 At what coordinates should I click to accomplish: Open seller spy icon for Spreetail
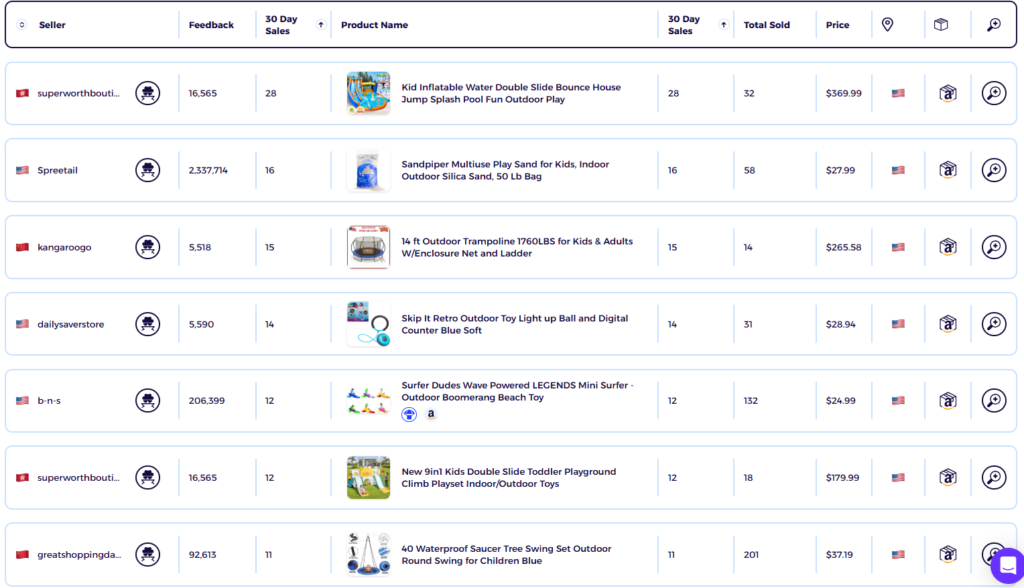pyautogui.click(x=148, y=170)
